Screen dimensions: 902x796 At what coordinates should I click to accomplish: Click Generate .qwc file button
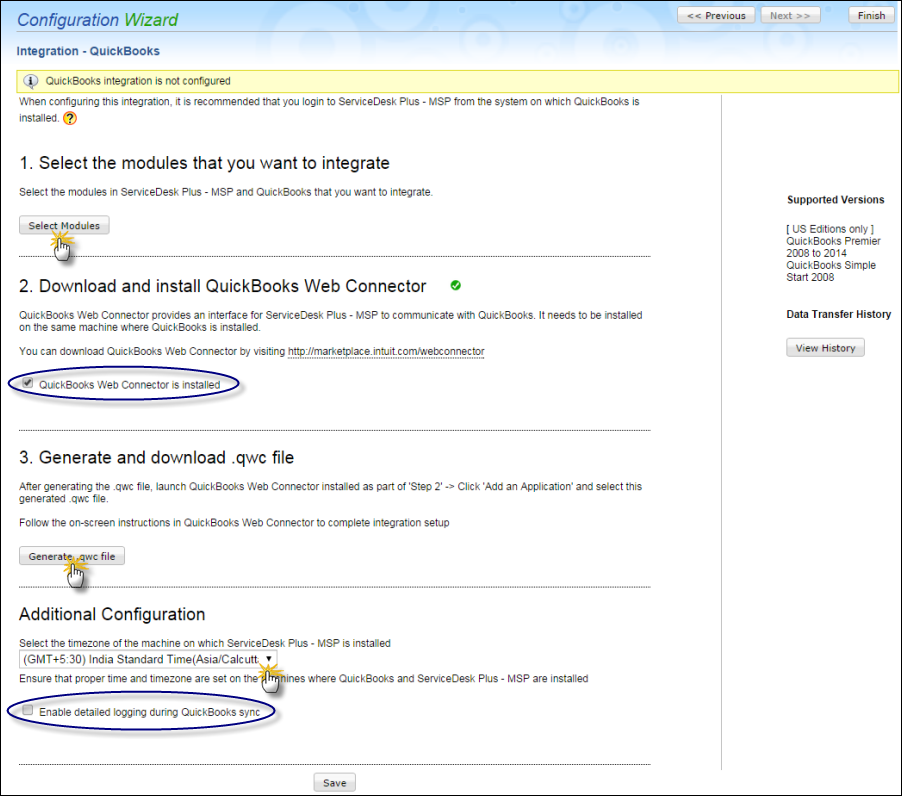tap(72, 556)
